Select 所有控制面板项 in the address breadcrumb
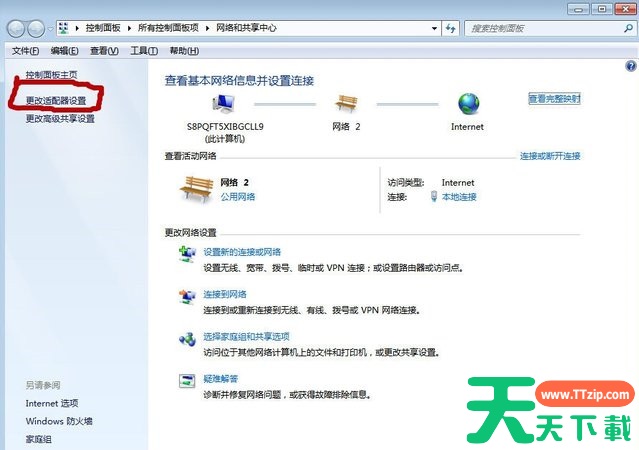The height and width of the screenshot is (450, 639). pos(168,28)
